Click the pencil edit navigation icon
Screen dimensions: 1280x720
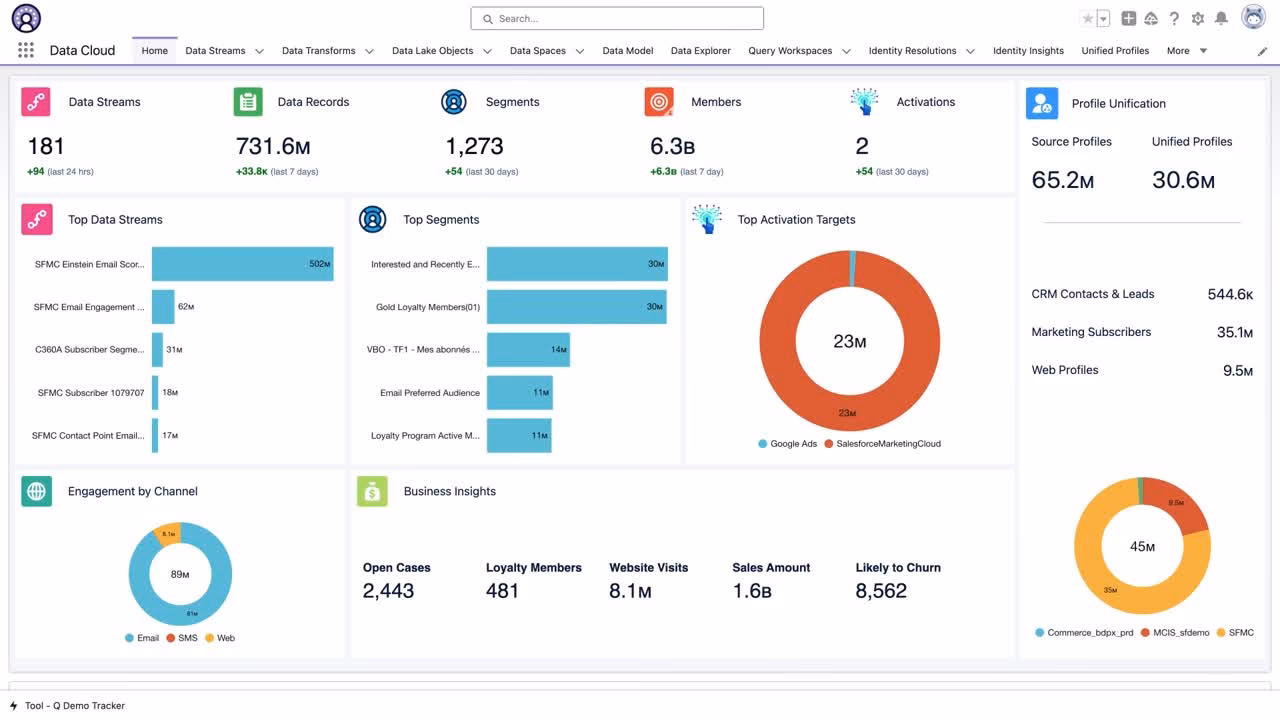pyautogui.click(x=1262, y=51)
